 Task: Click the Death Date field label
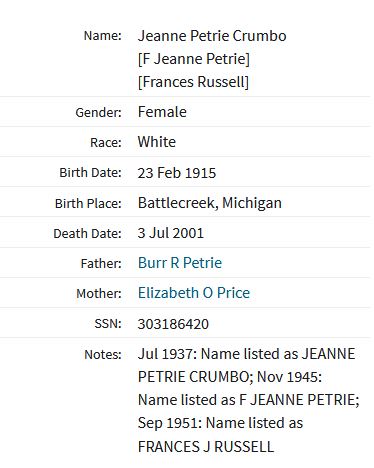88,233
